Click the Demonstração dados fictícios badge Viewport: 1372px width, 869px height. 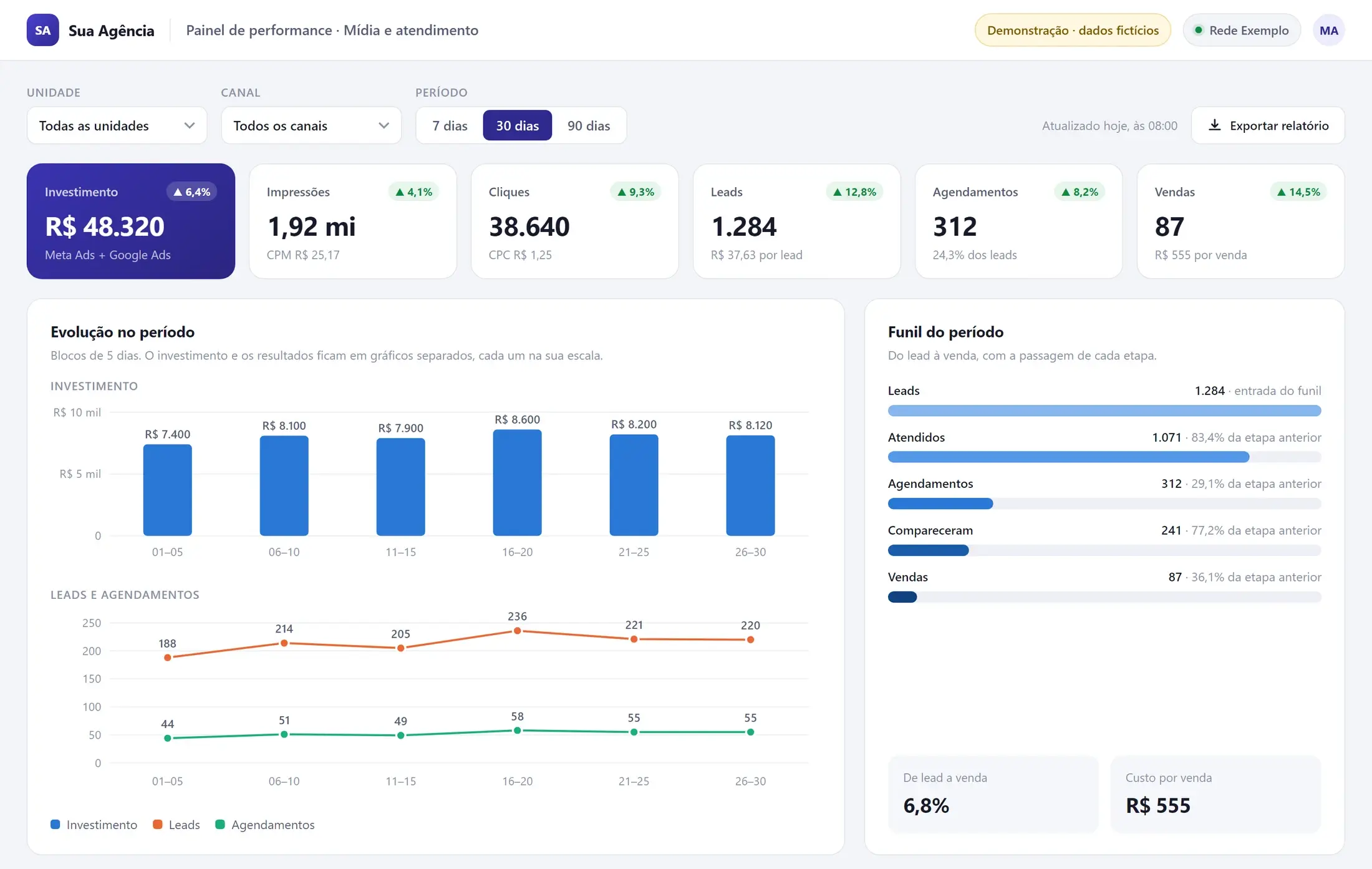click(1073, 30)
